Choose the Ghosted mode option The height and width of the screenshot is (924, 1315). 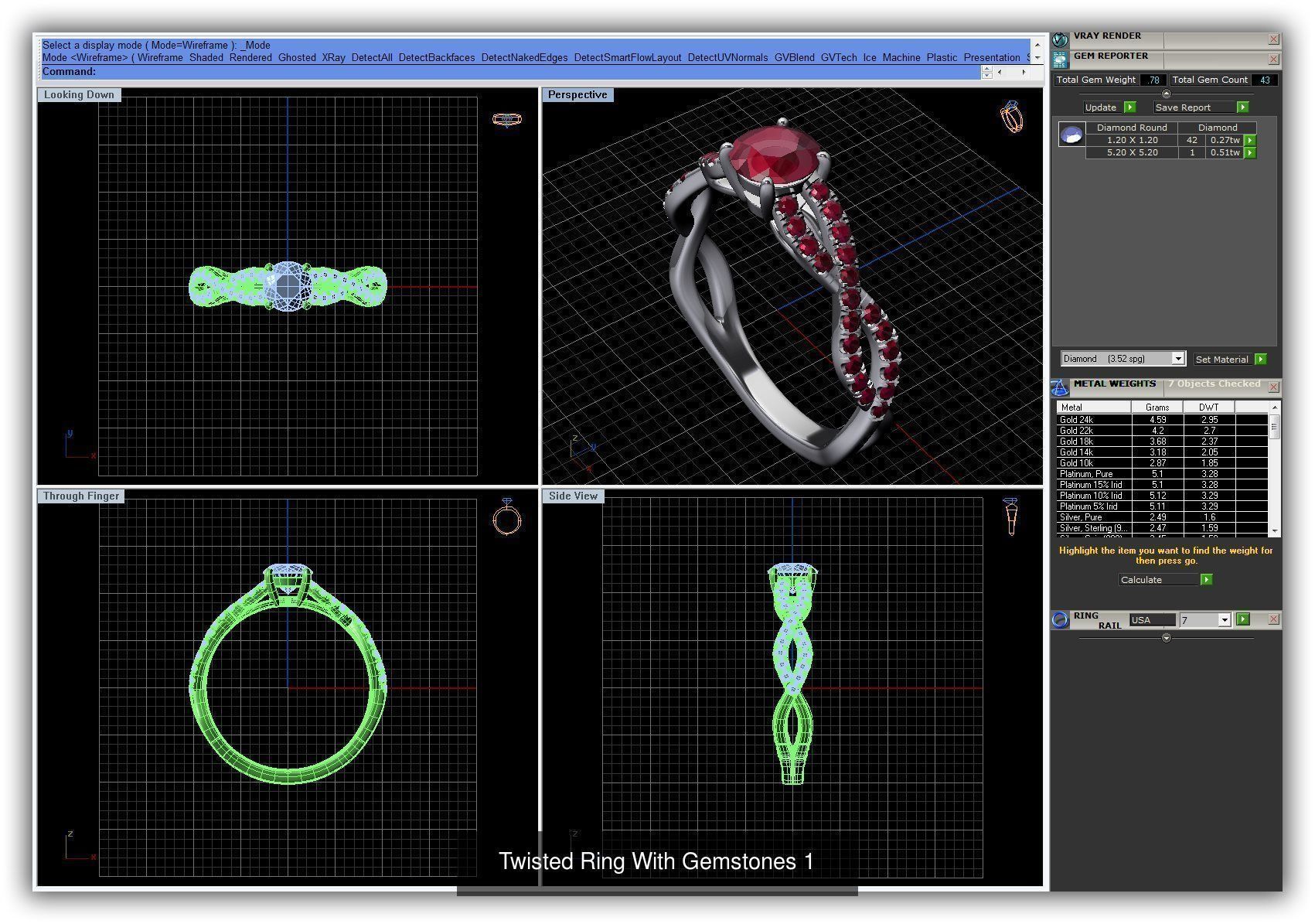coord(297,57)
